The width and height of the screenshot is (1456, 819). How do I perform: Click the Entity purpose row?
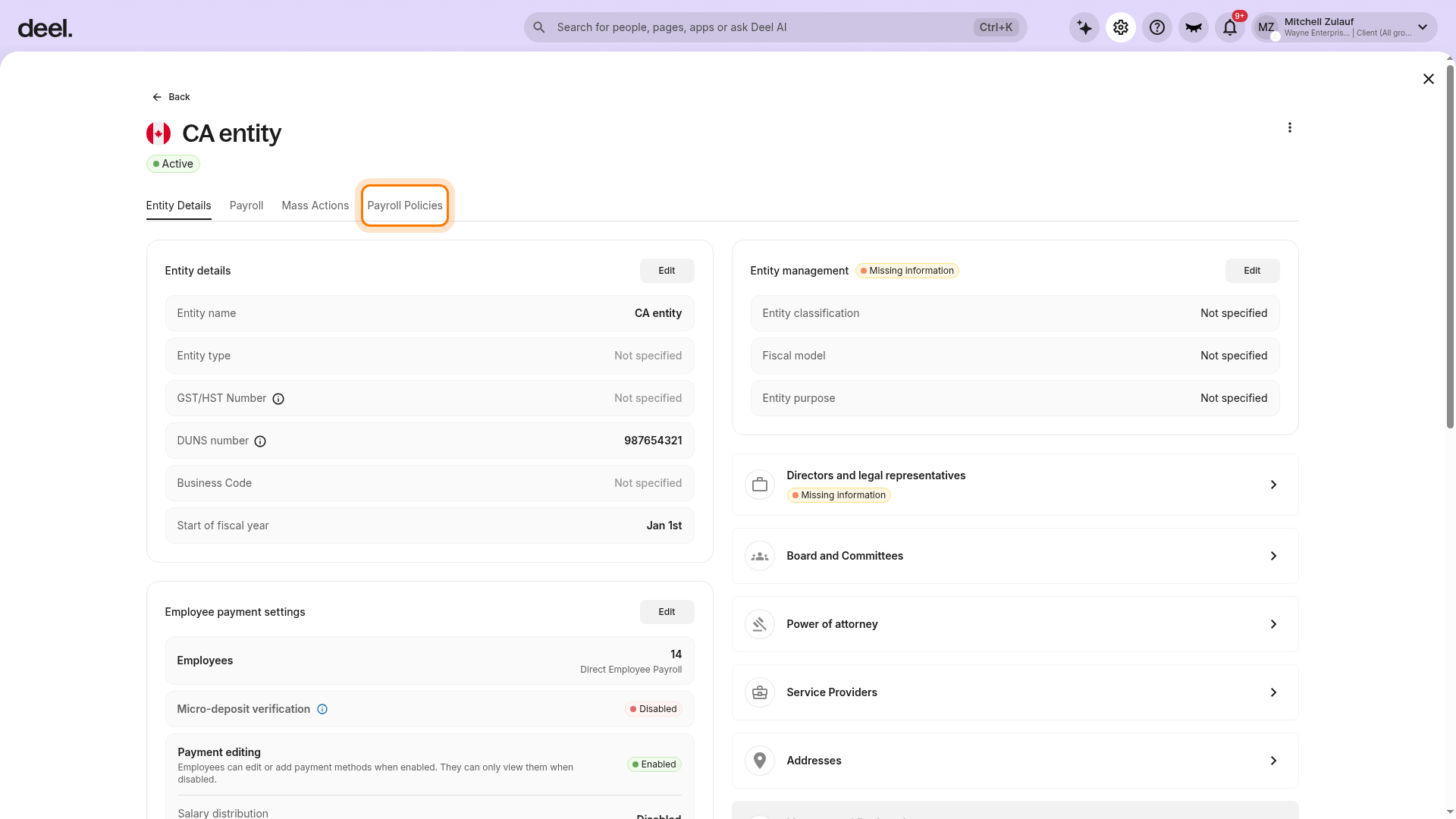coord(1015,398)
